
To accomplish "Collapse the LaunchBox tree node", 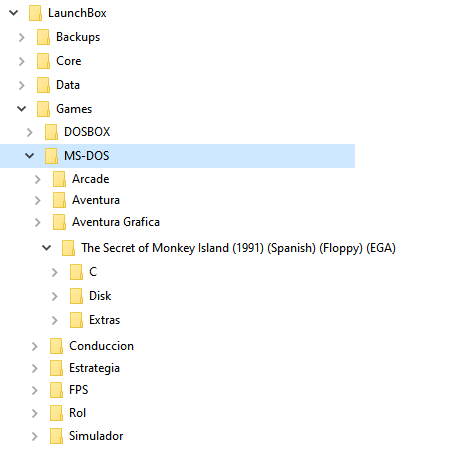I will tap(14, 13).
